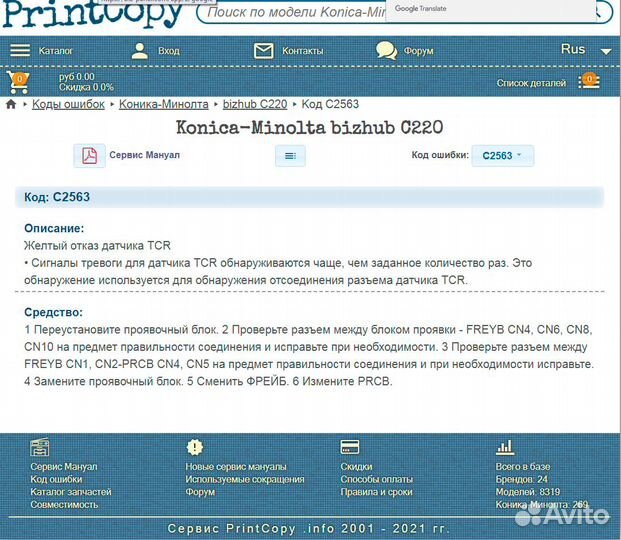Click the list view icon button
The height and width of the screenshot is (540, 621).
tap(290, 156)
